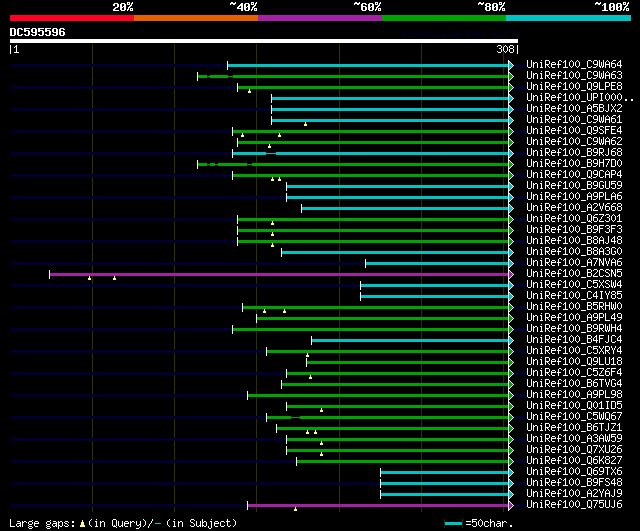Click the purple ~60% identity legend segment
The height and width of the screenshot is (531, 640).
(x=320, y=18)
